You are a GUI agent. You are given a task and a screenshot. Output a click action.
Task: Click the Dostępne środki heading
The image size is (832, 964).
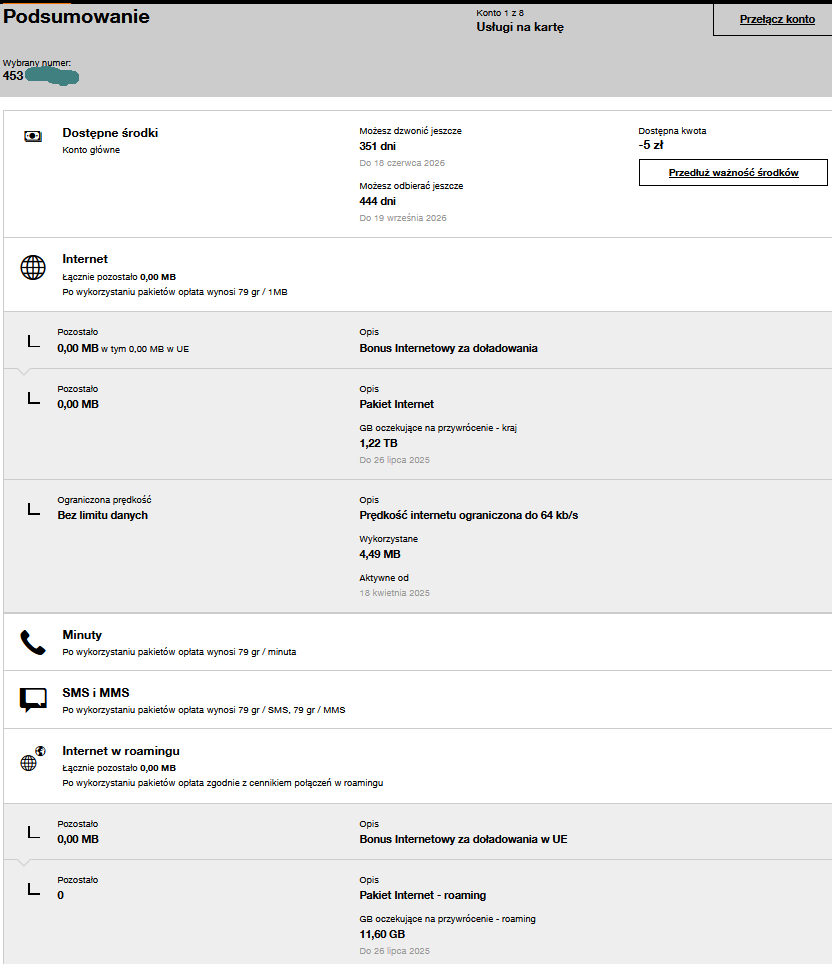[x=110, y=133]
